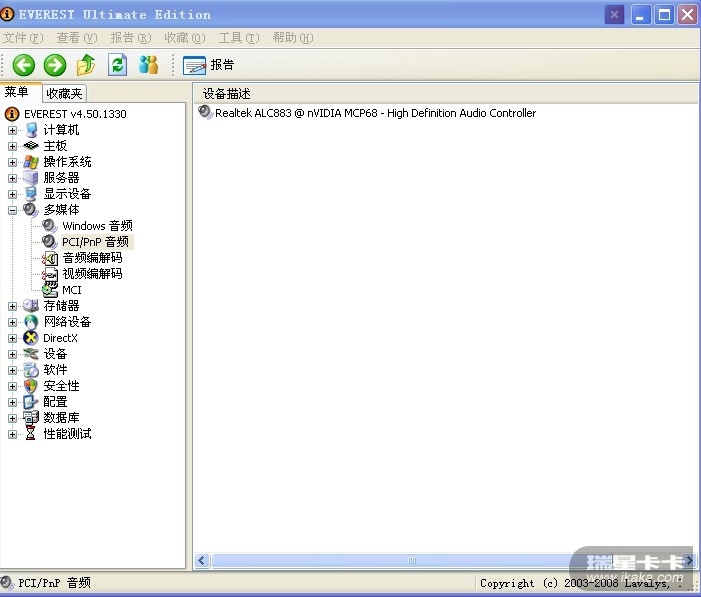701x597 pixels.
Task: Expand the 显示设备 tree node
Action: (13, 195)
